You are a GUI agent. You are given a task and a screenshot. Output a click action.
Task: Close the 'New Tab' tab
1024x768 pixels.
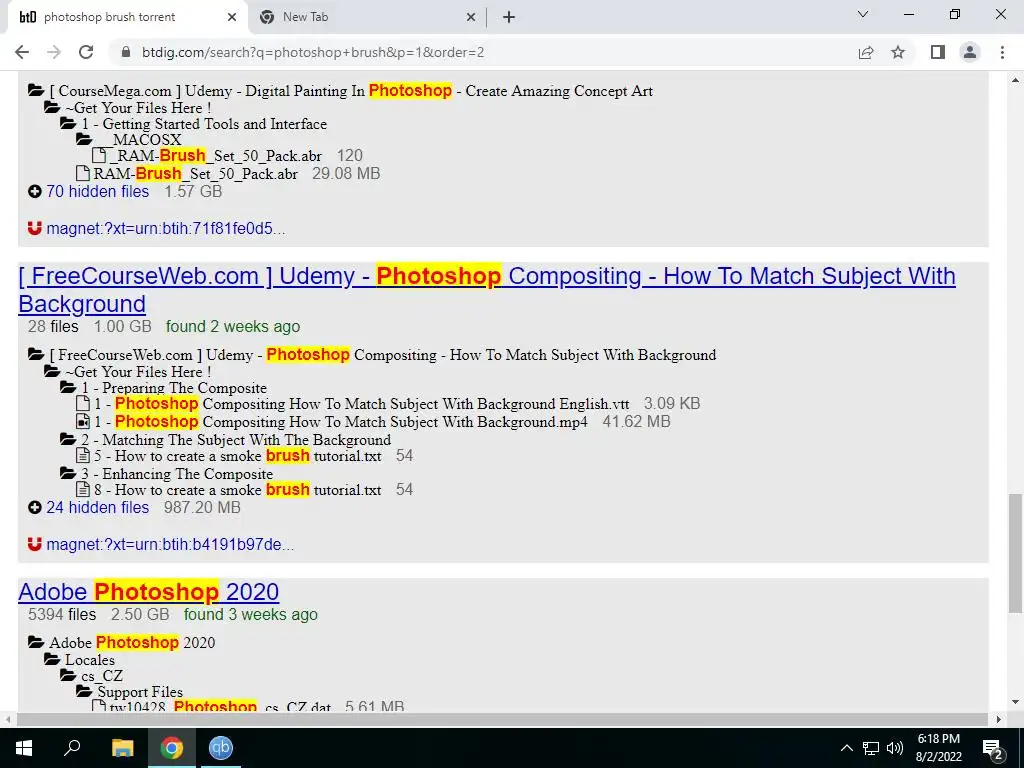471,17
